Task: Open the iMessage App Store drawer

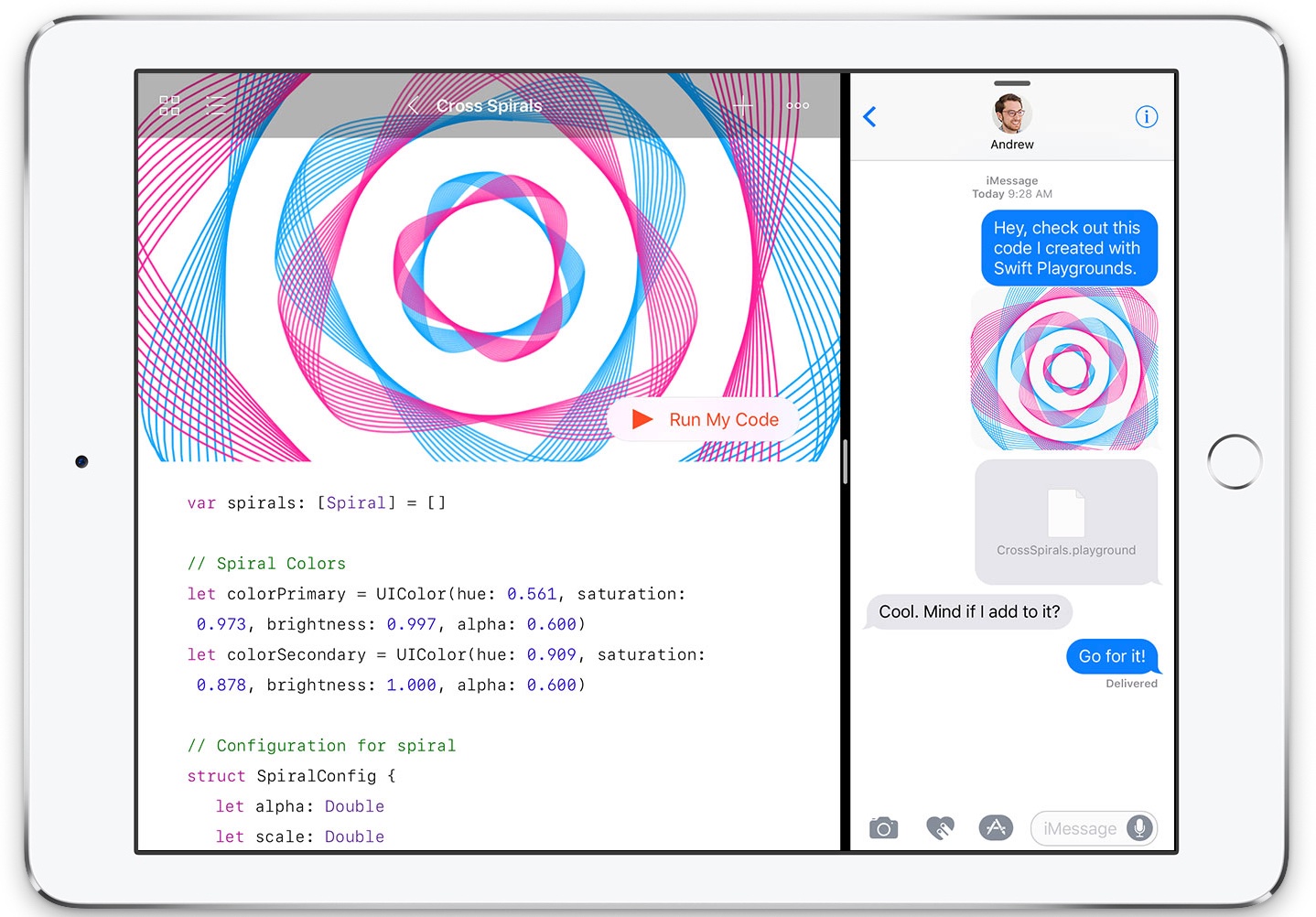Action: click(x=996, y=828)
